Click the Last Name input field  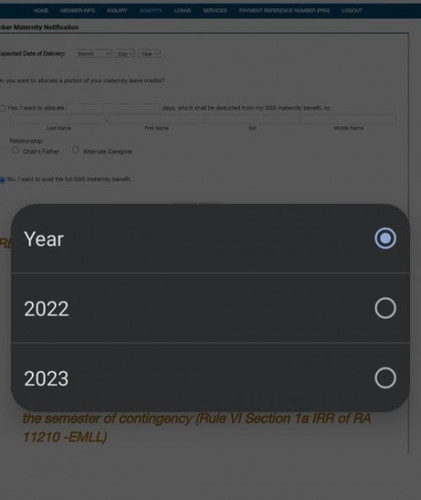(57, 119)
